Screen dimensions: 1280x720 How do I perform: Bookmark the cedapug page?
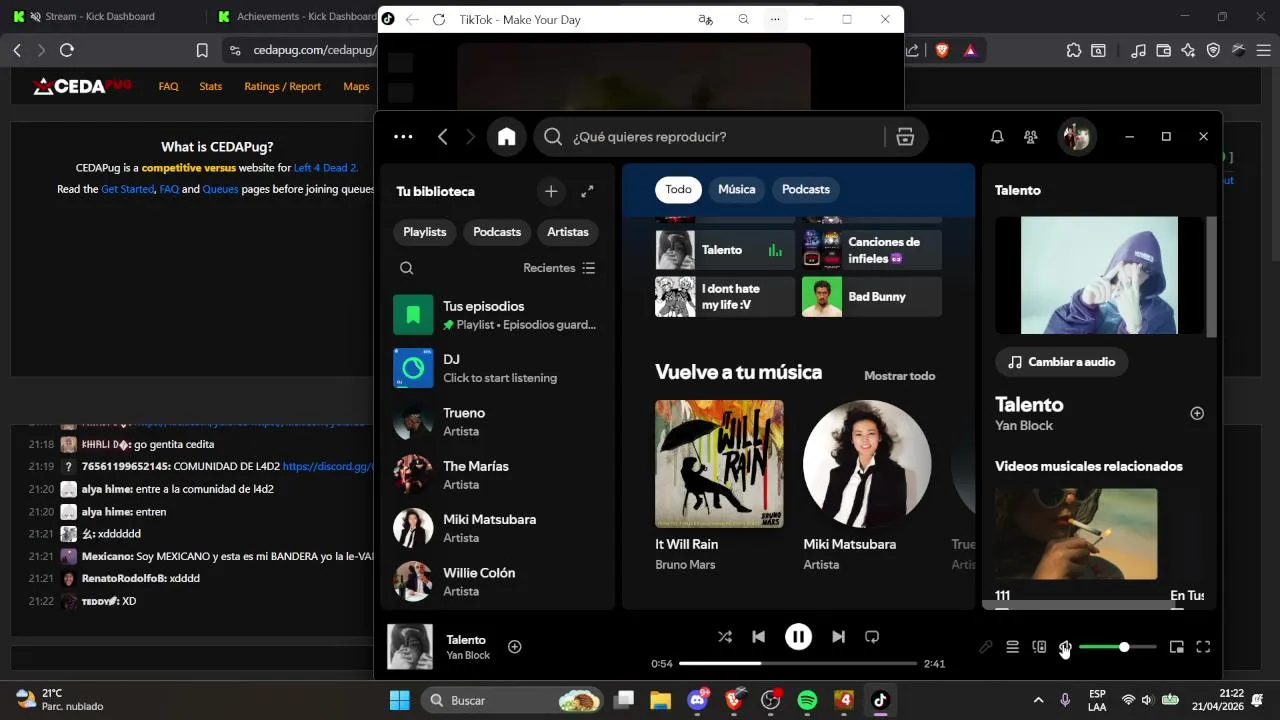pos(202,50)
